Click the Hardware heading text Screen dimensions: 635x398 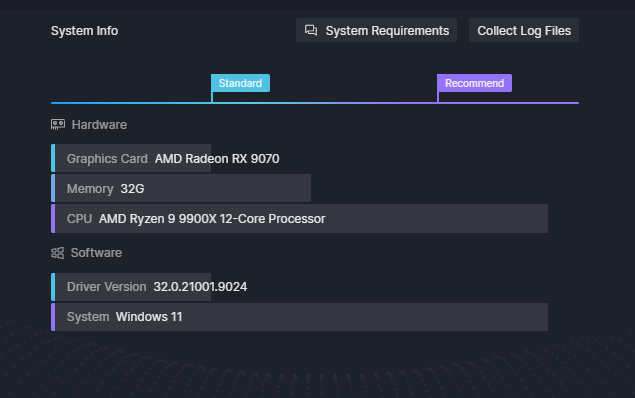click(x=99, y=125)
